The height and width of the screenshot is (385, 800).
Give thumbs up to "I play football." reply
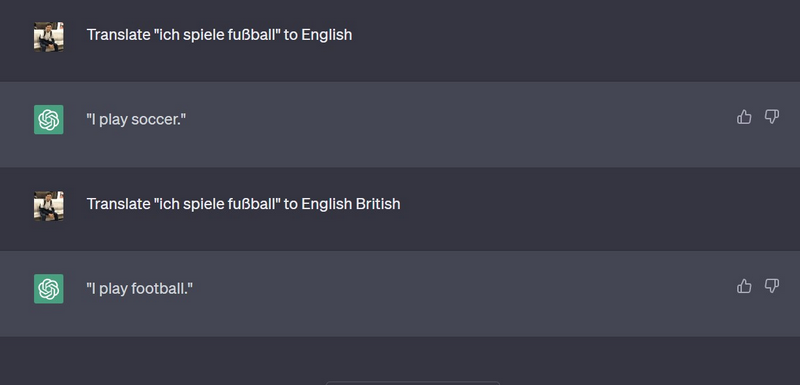pos(744,287)
